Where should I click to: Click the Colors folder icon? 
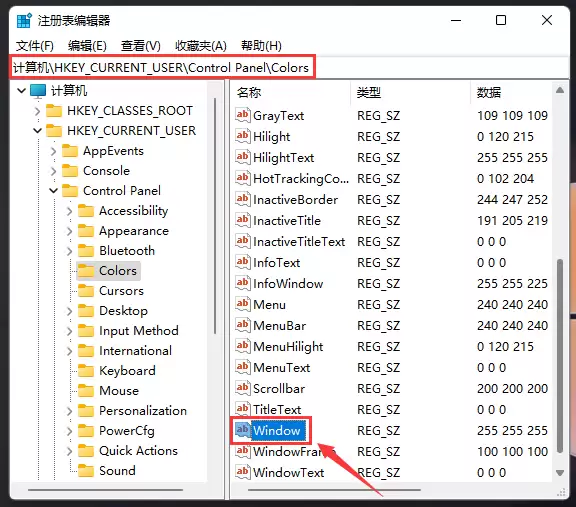pos(86,271)
